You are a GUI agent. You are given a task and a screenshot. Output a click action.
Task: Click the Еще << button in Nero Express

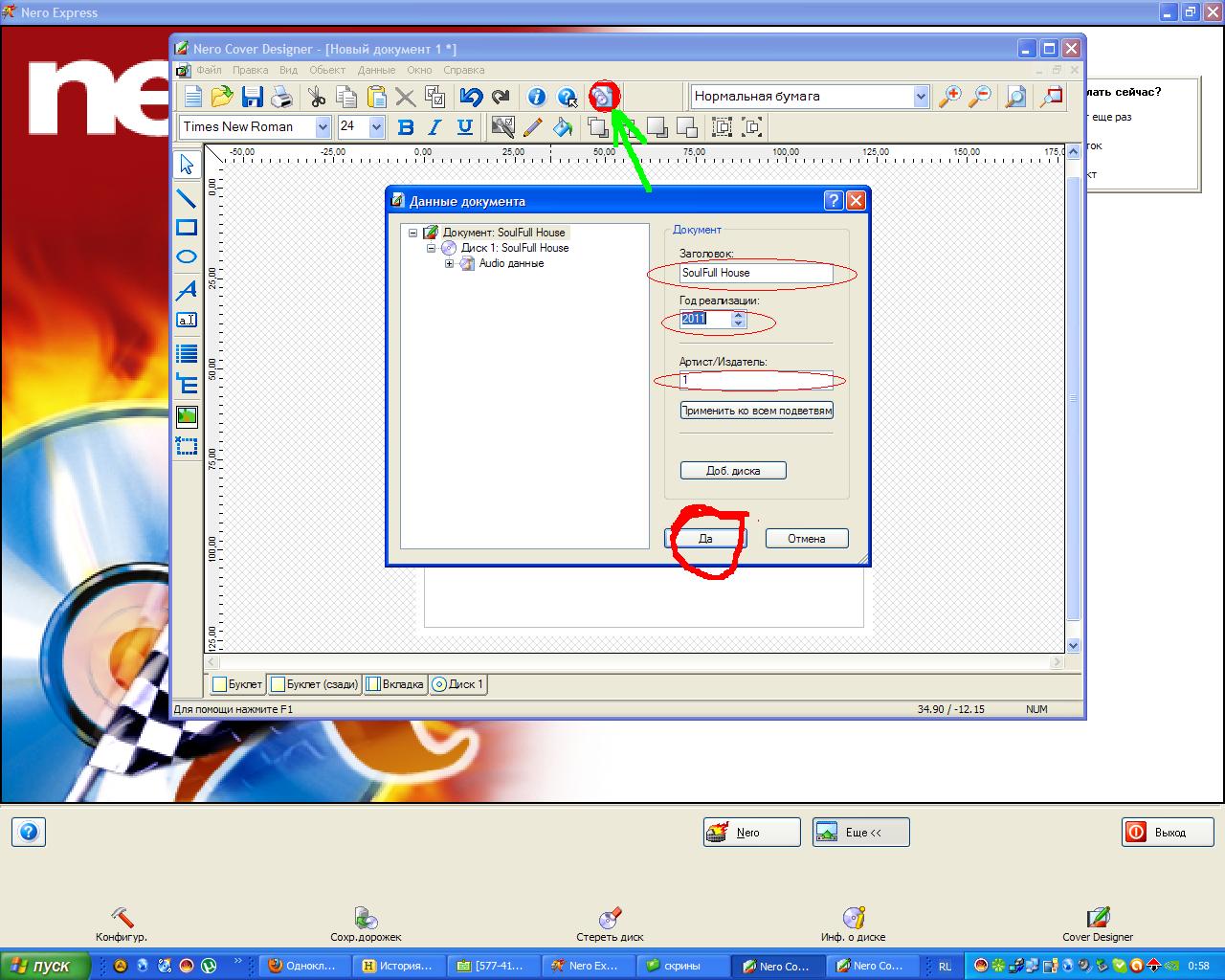(x=861, y=833)
